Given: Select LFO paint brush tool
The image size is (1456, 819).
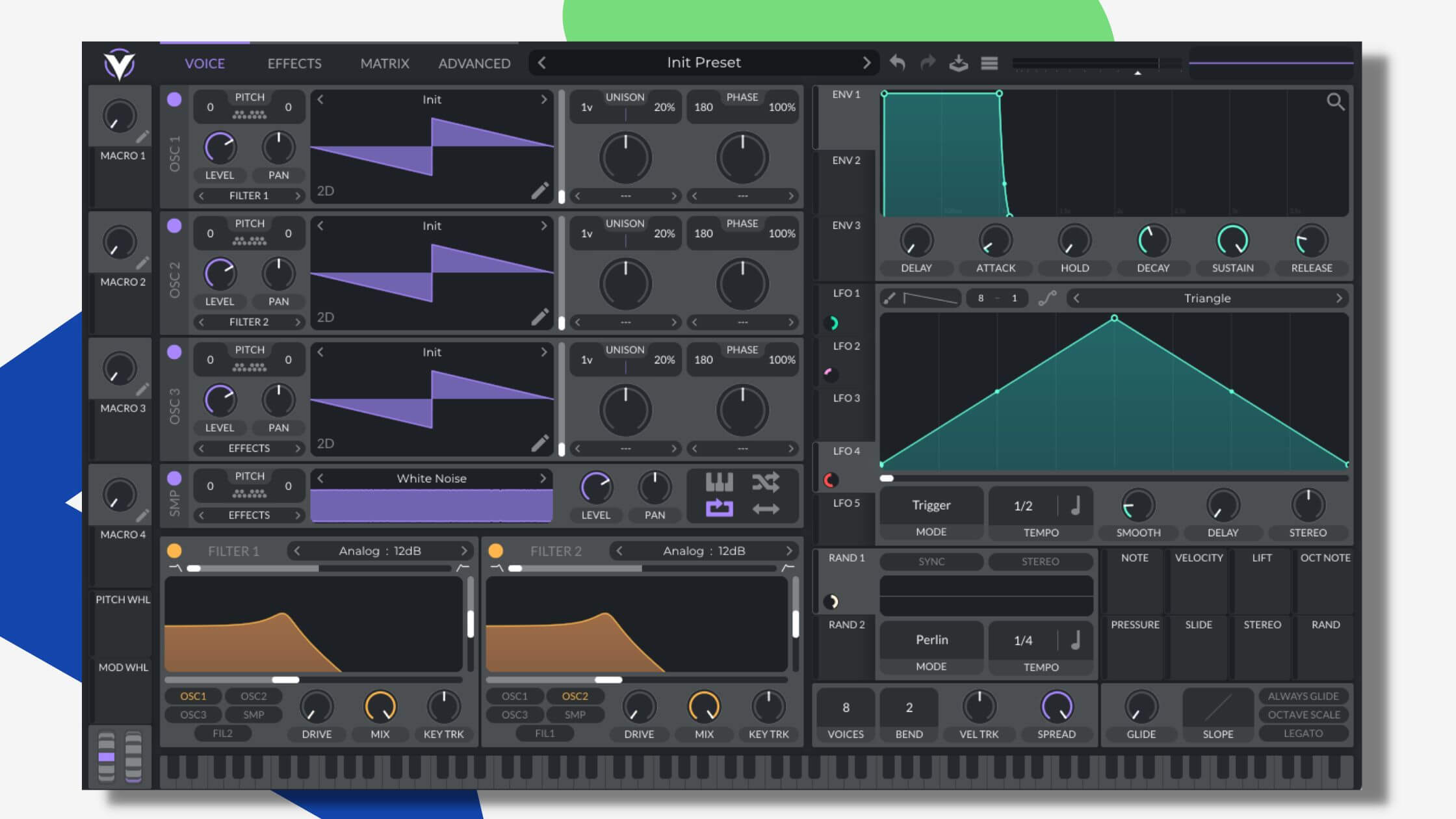Looking at the screenshot, I should coord(890,298).
